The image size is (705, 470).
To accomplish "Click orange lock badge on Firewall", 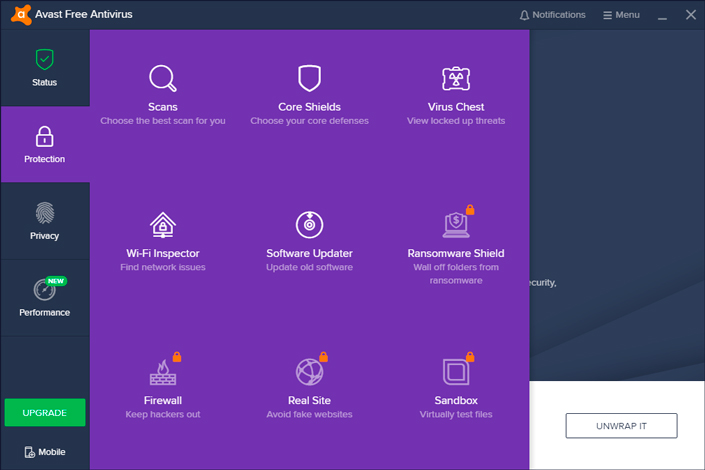I will pyautogui.click(x=177, y=357).
